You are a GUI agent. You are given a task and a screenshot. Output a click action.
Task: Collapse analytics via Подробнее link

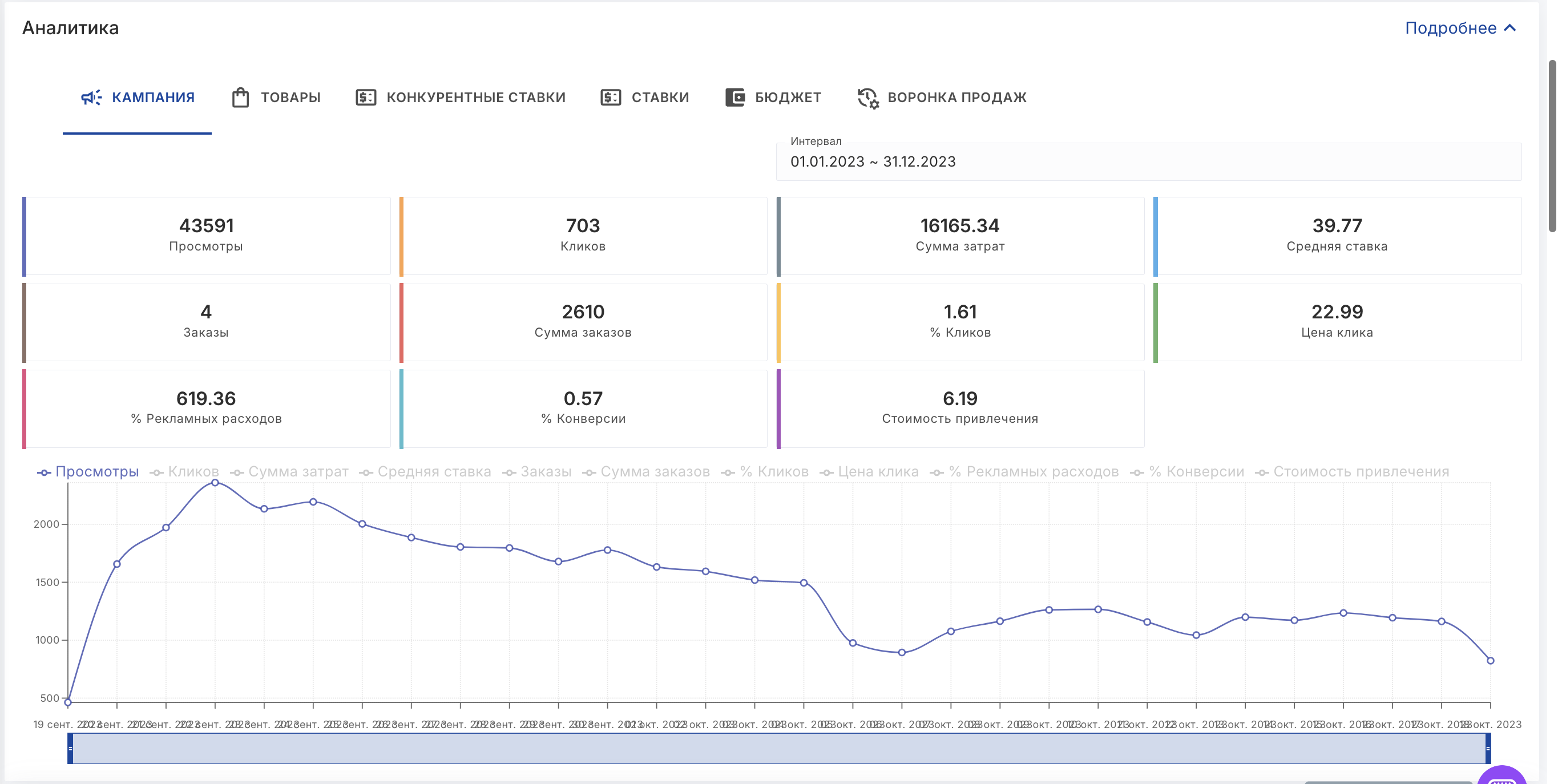[1450, 28]
